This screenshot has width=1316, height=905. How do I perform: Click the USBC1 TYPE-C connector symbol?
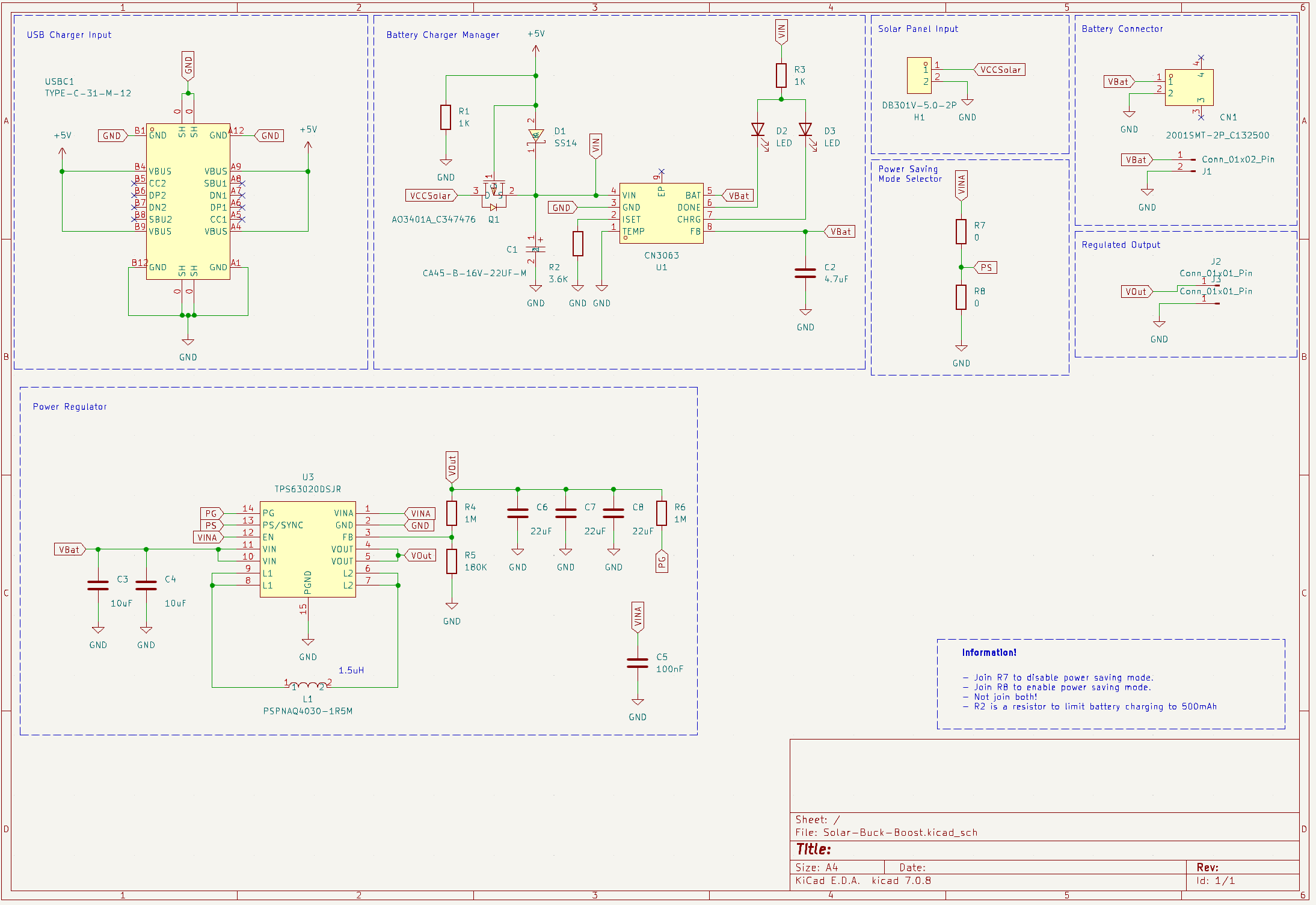(x=188, y=202)
